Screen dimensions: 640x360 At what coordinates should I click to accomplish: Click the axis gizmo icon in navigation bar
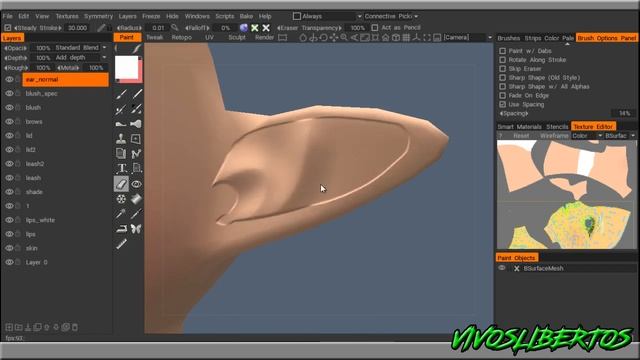click(416, 38)
